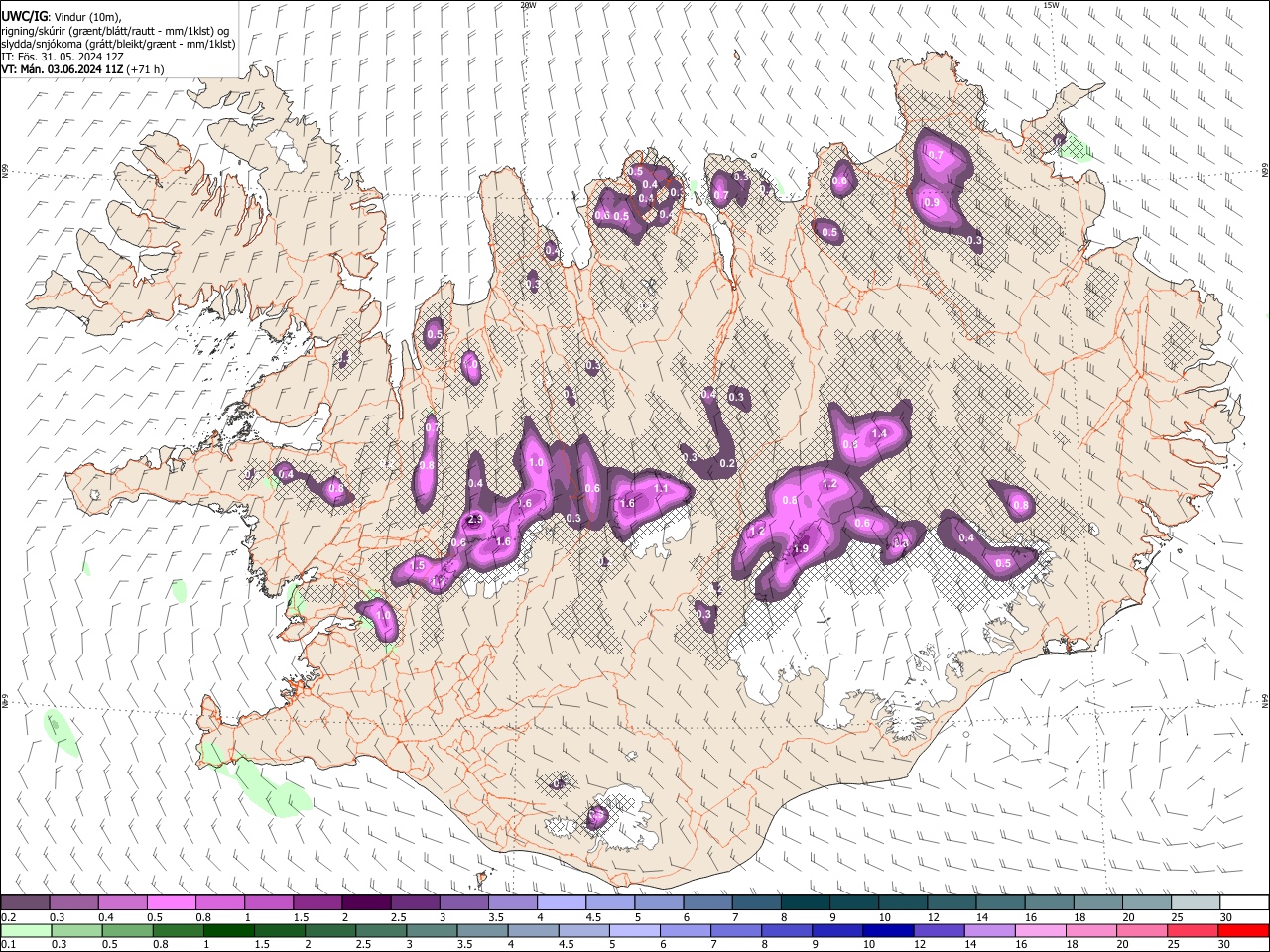Select the dark teal 8 swatch in top legend row
Image resolution: width=1270 pixels, height=952 pixels.
click(804, 902)
